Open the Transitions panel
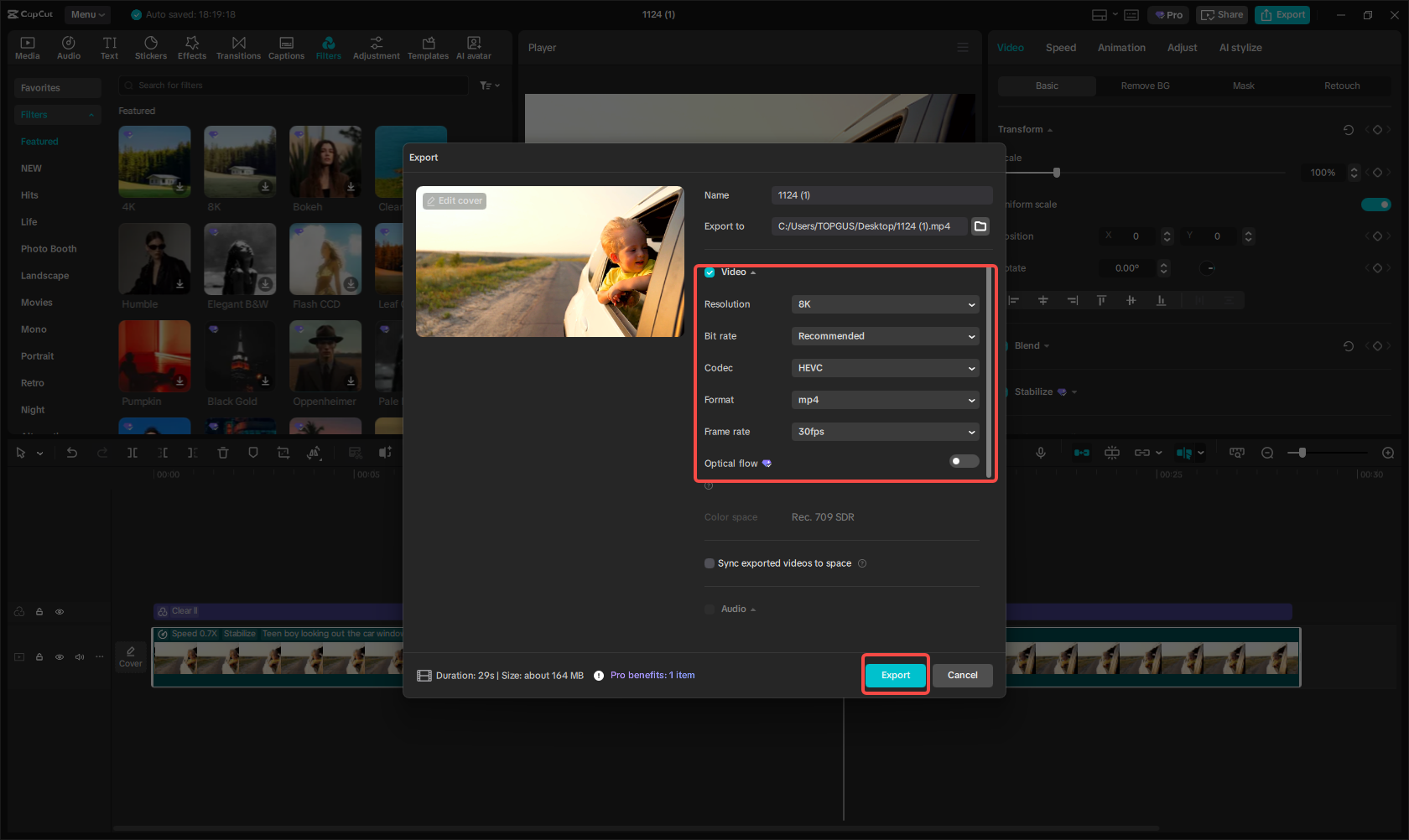This screenshot has width=1409, height=840. pyautogui.click(x=238, y=47)
